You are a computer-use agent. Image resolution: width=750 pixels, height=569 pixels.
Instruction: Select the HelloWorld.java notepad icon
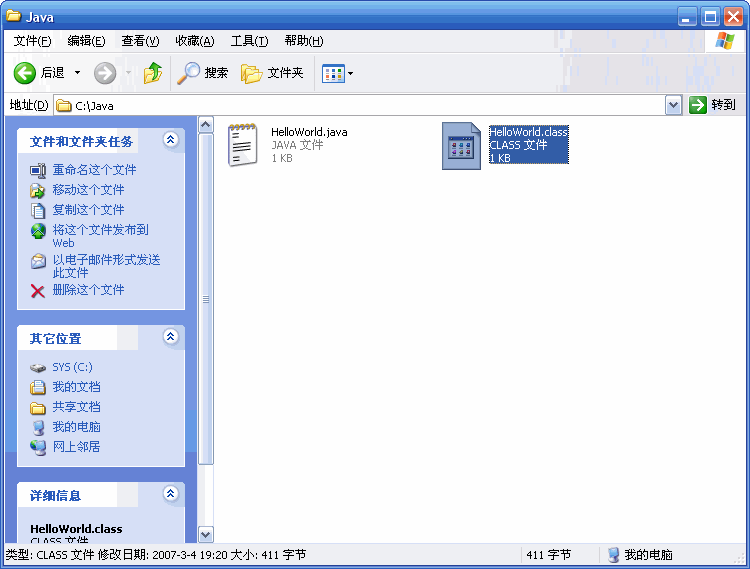pyautogui.click(x=243, y=145)
